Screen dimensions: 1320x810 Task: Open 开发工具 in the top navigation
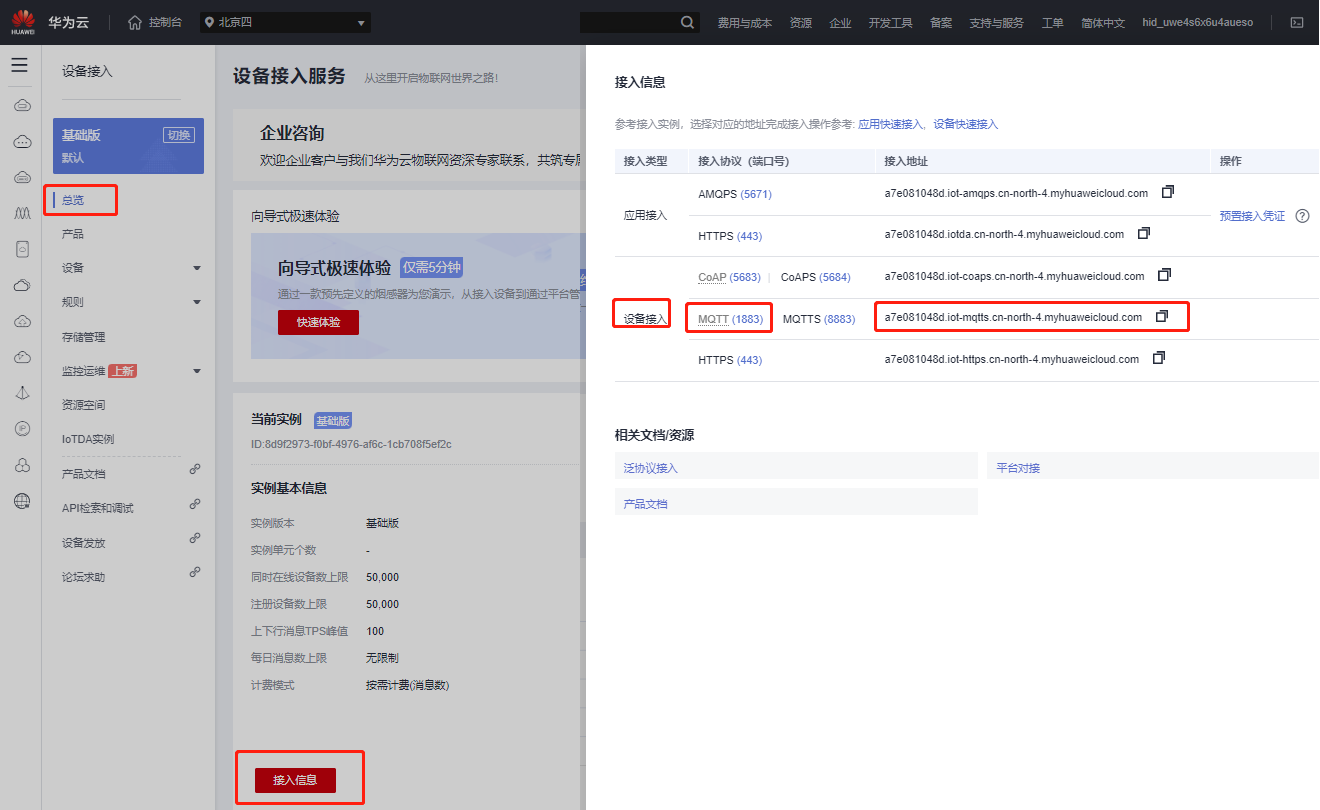pos(890,23)
